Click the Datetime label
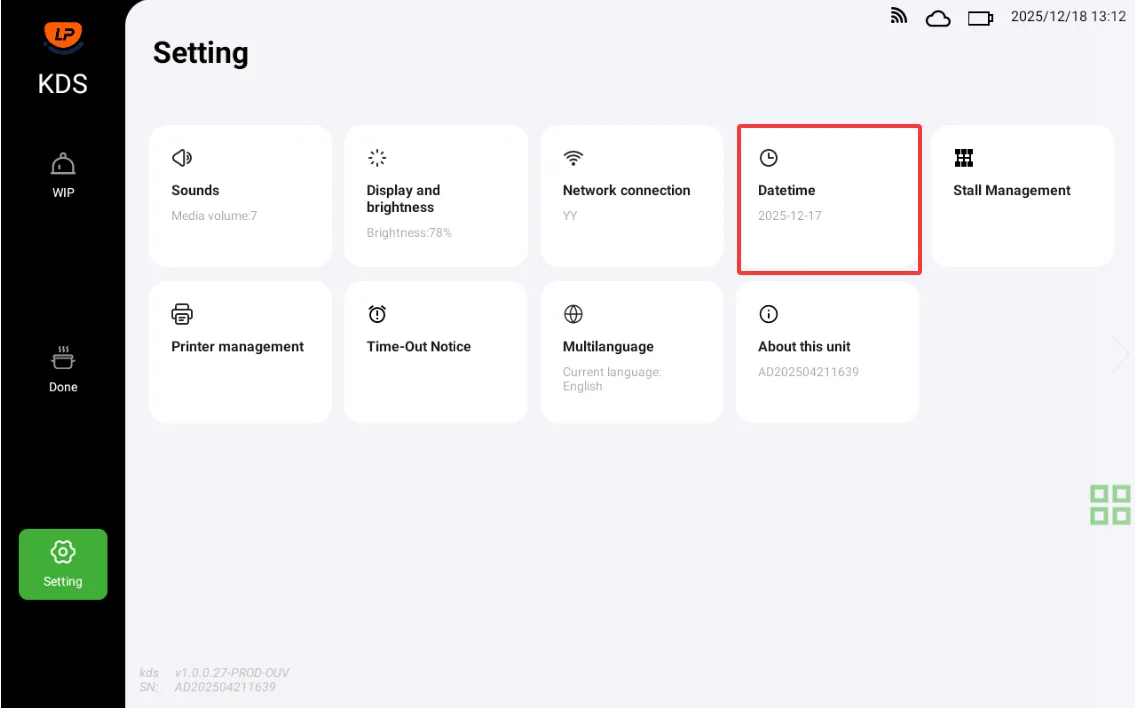 [x=786, y=190]
